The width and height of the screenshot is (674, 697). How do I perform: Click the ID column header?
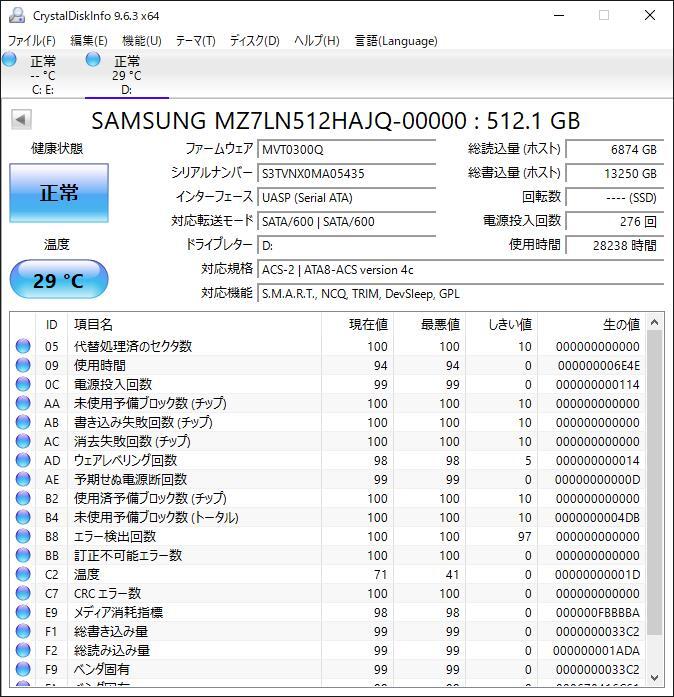pos(52,324)
